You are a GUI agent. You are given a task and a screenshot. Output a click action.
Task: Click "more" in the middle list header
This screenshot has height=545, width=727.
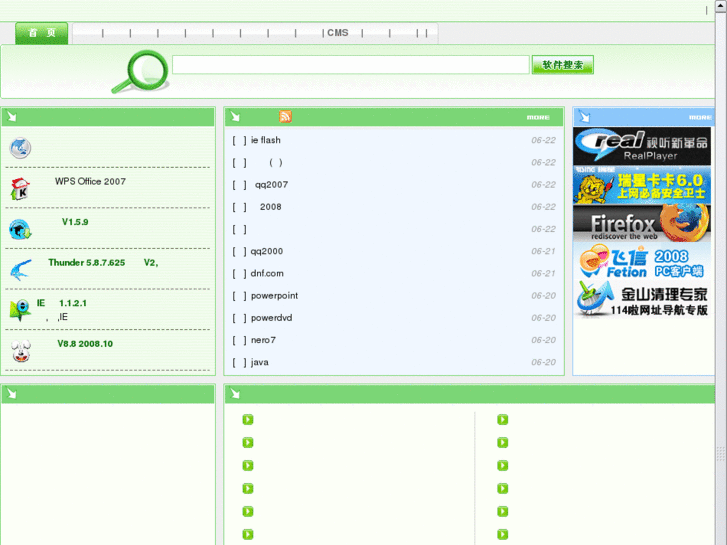click(x=538, y=117)
